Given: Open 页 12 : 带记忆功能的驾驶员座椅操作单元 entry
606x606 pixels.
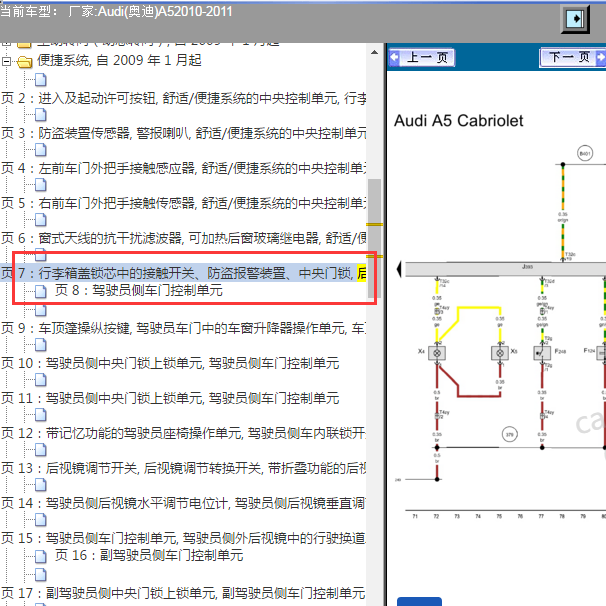Looking at the screenshot, I should coord(183,433).
